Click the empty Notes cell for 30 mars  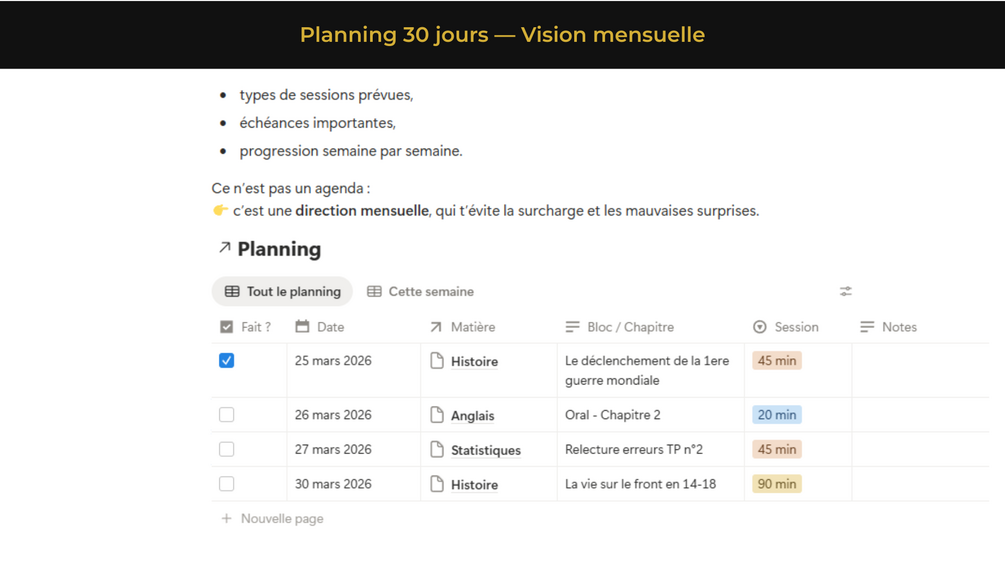tap(920, 484)
